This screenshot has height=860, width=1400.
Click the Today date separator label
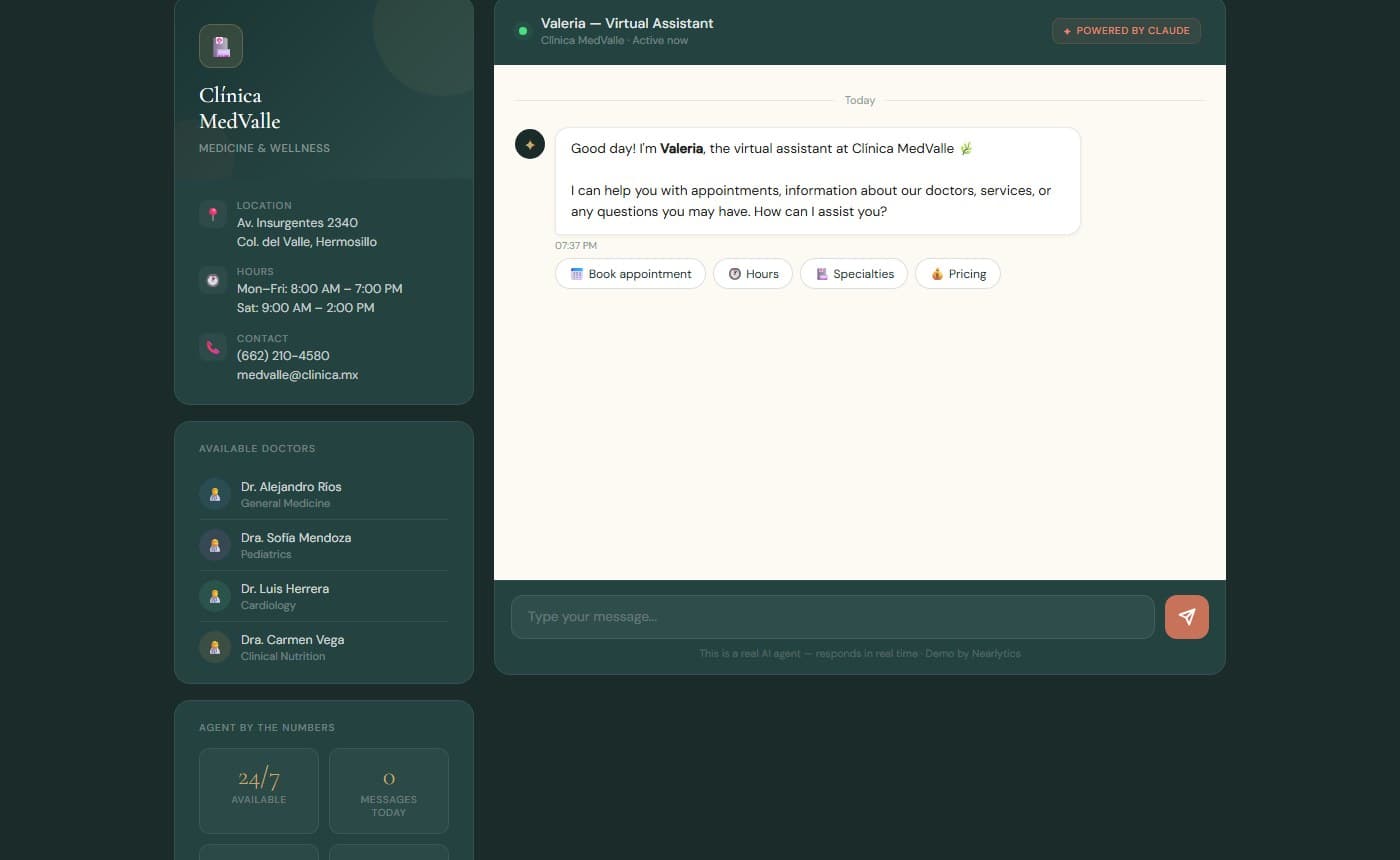click(860, 100)
